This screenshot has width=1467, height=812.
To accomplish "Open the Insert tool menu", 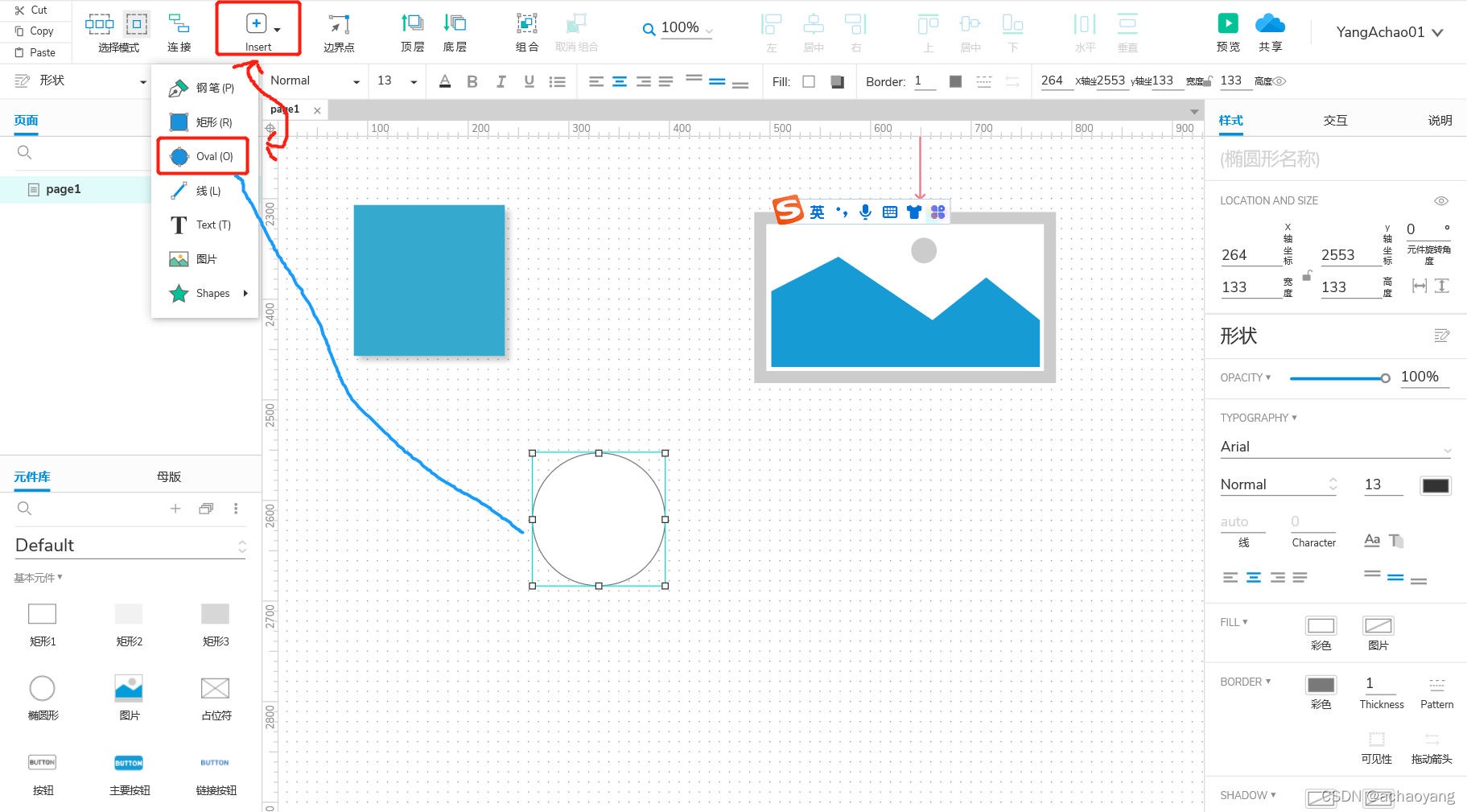I will pyautogui.click(x=258, y=31).
